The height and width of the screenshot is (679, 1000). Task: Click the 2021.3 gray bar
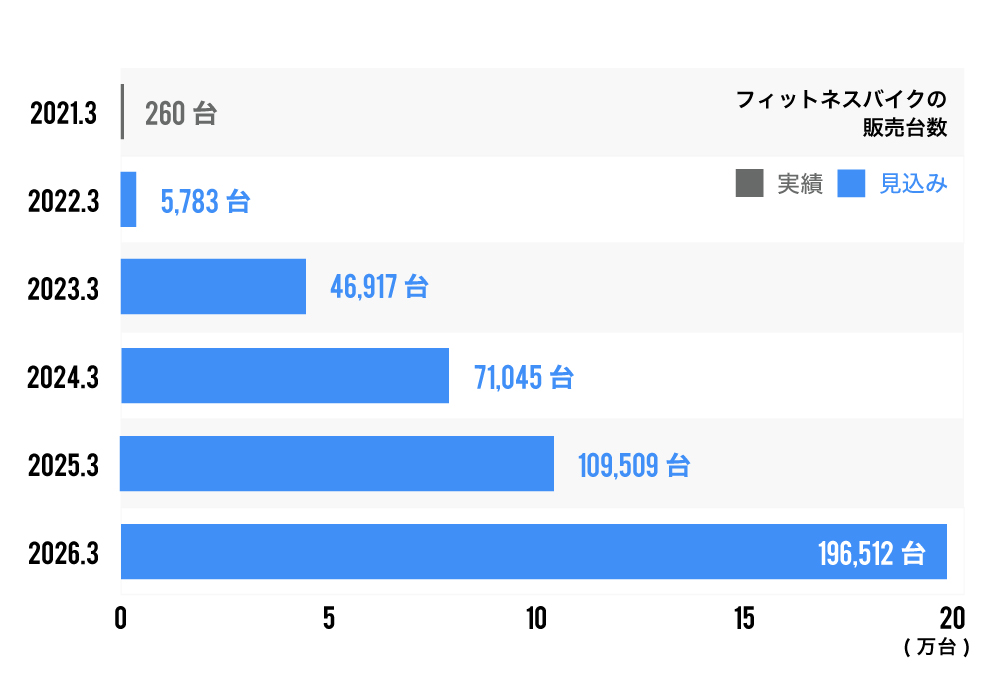coord(122,112)
